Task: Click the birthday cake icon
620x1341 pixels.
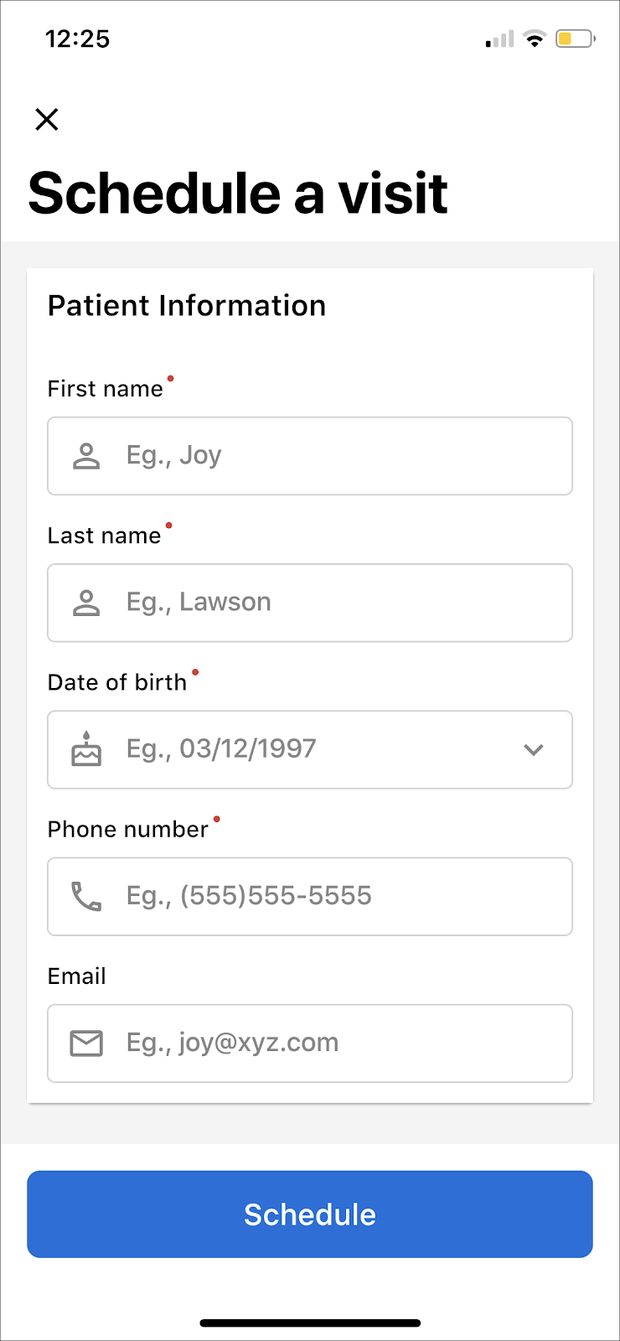Action: pyautogui.click(x=86, y=749)
